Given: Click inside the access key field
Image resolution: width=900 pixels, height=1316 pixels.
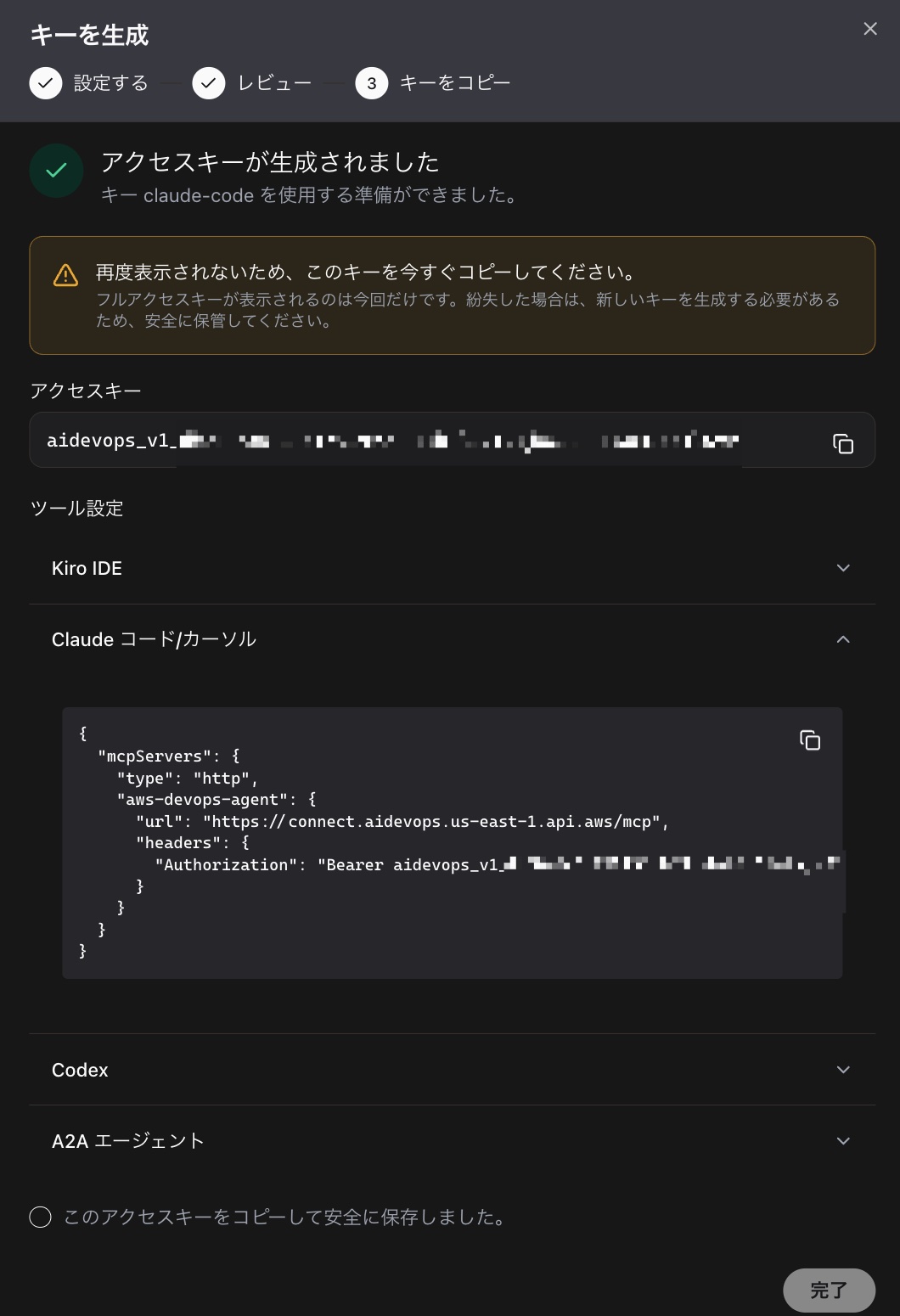Looking at the screenshot, I should pyautogui.click(x=452, y=440).
